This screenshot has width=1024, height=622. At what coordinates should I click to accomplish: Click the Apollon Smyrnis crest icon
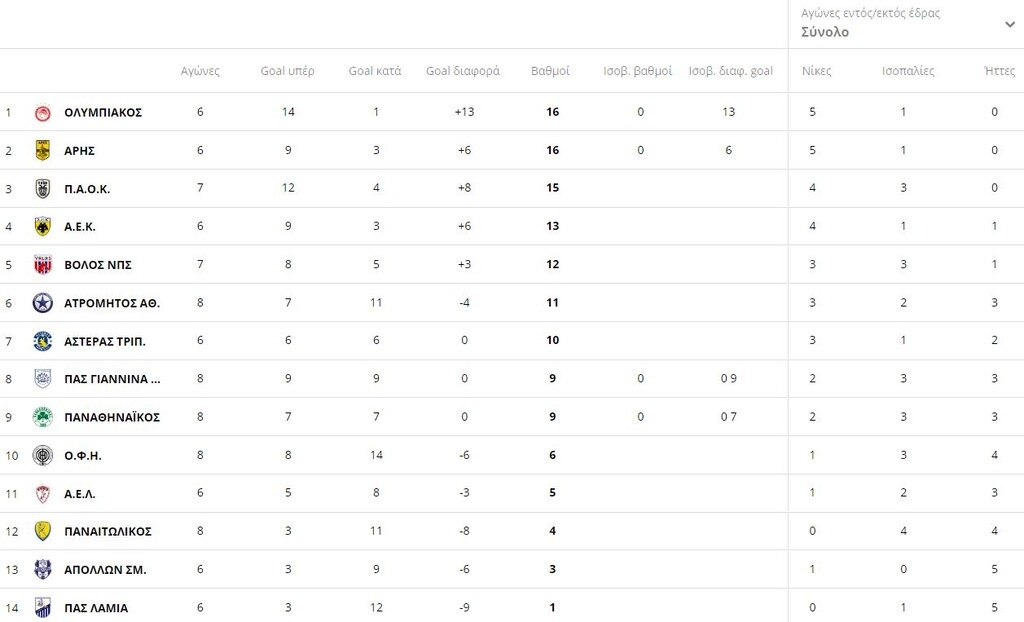[x=42, y=569]
